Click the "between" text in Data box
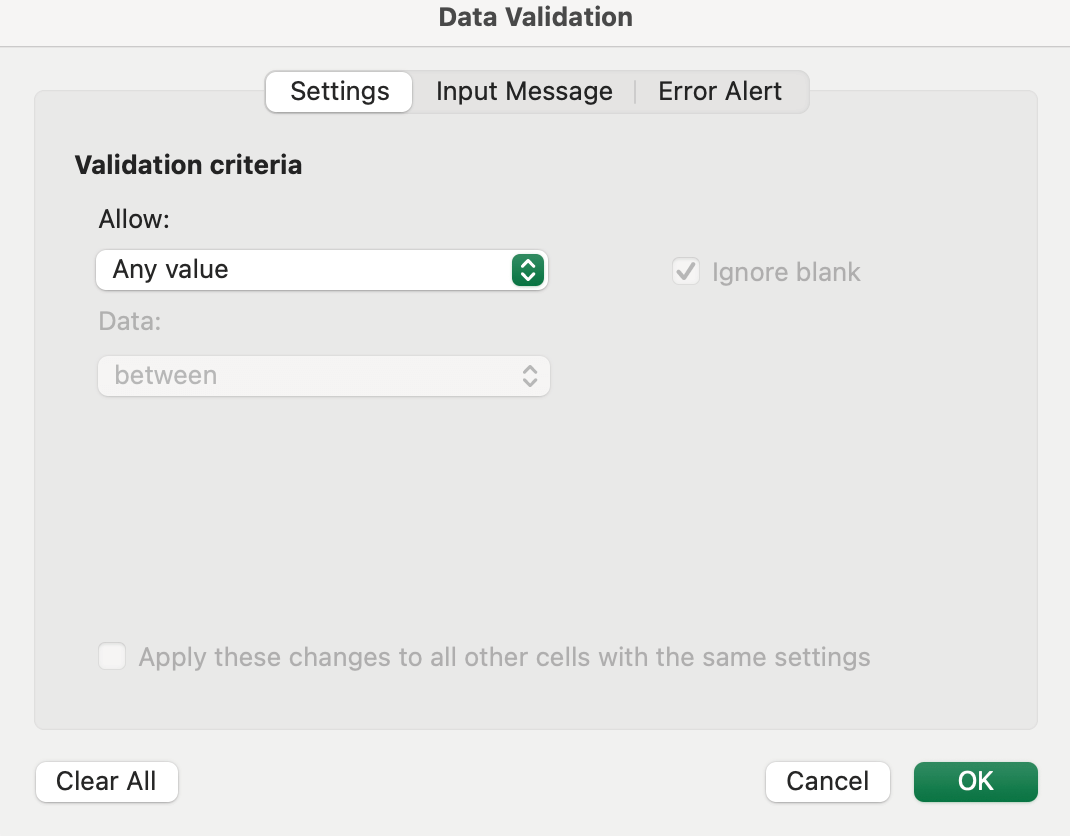This screenshot has width=1070, height=836. [166, 376]
